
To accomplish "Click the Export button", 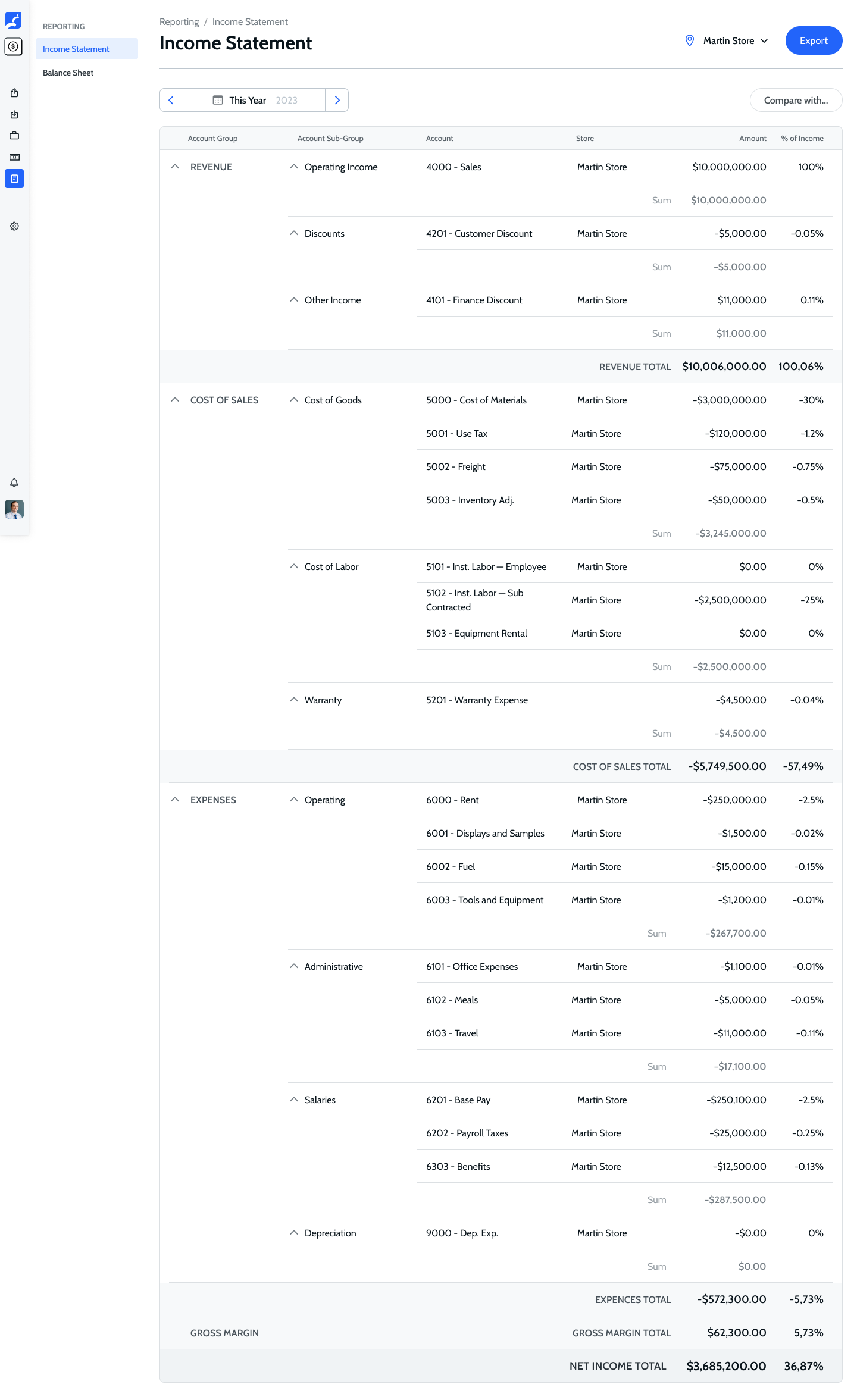I will tap(814, 40).
